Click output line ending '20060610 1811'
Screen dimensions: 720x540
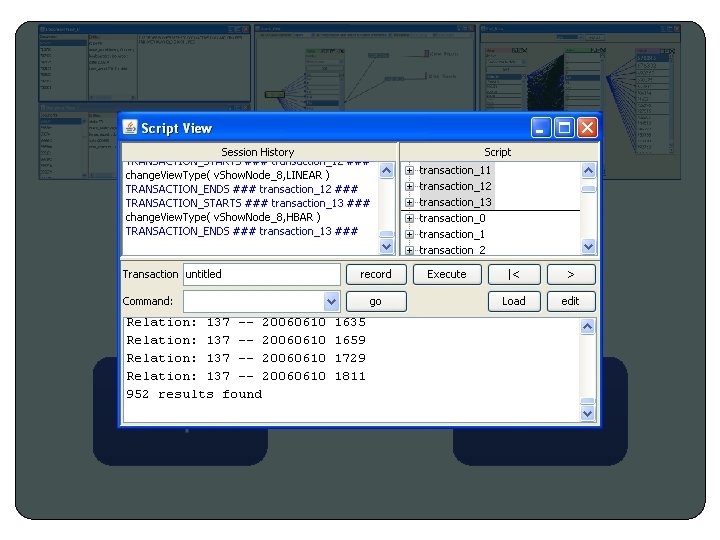(246, 377)
